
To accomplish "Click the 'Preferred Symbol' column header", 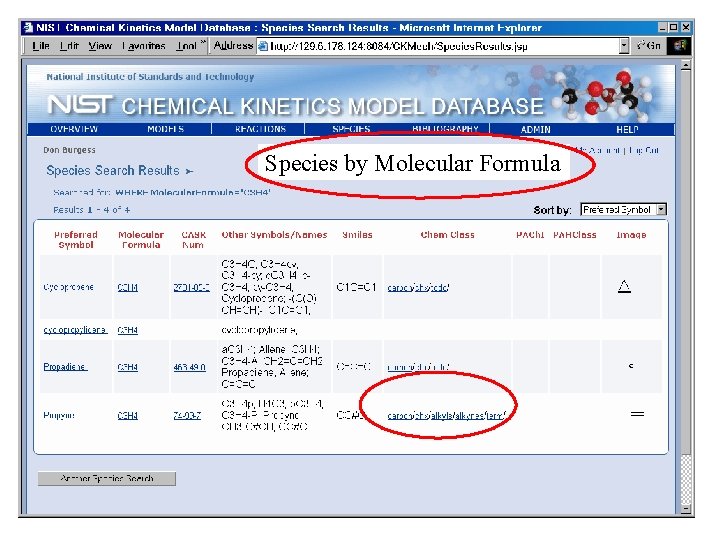I will click(76, 240).
